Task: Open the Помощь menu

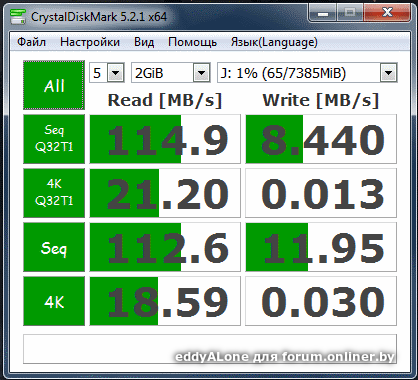Action: [192, 42]
